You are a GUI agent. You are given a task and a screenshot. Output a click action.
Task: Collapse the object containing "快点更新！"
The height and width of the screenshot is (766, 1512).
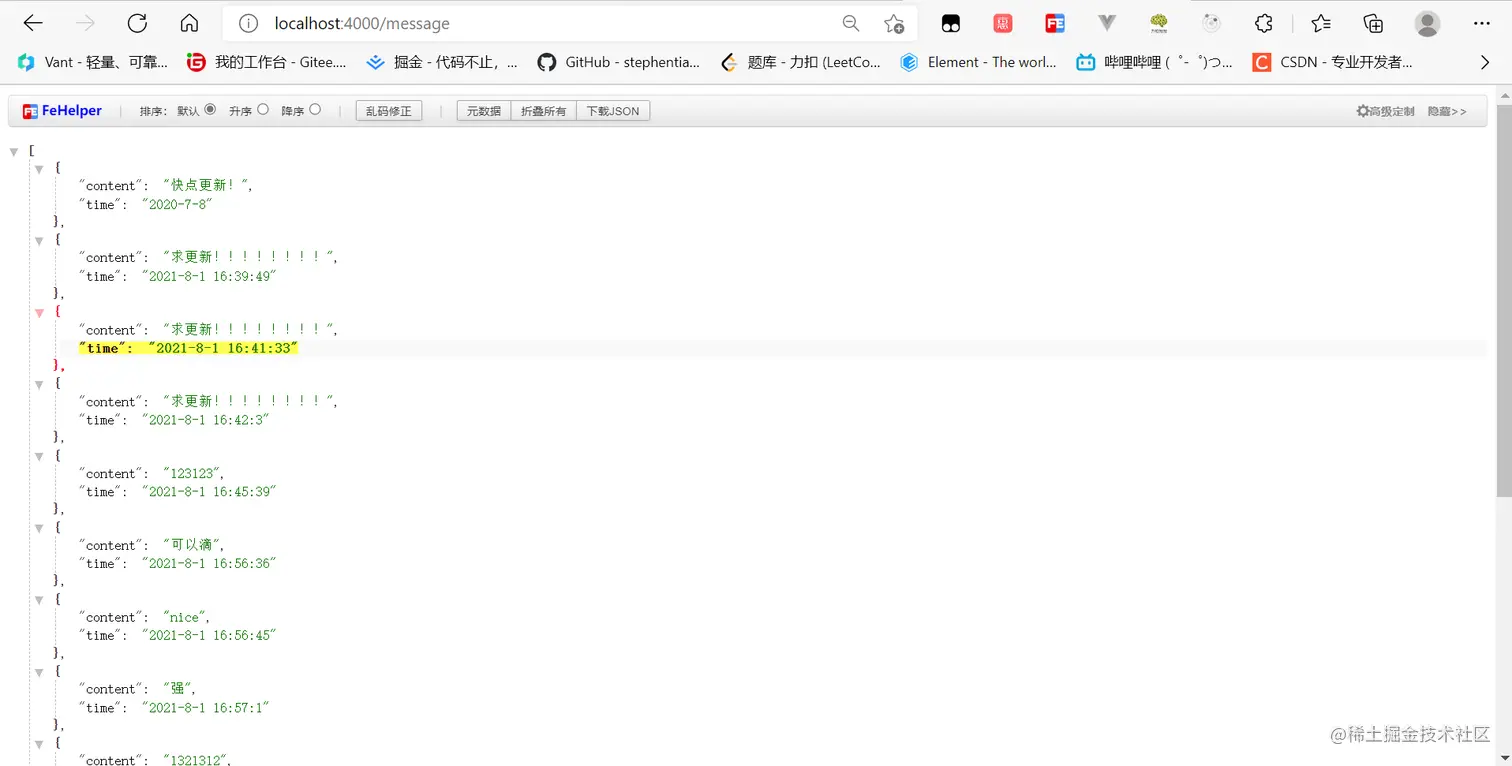[x=39, y=169]
